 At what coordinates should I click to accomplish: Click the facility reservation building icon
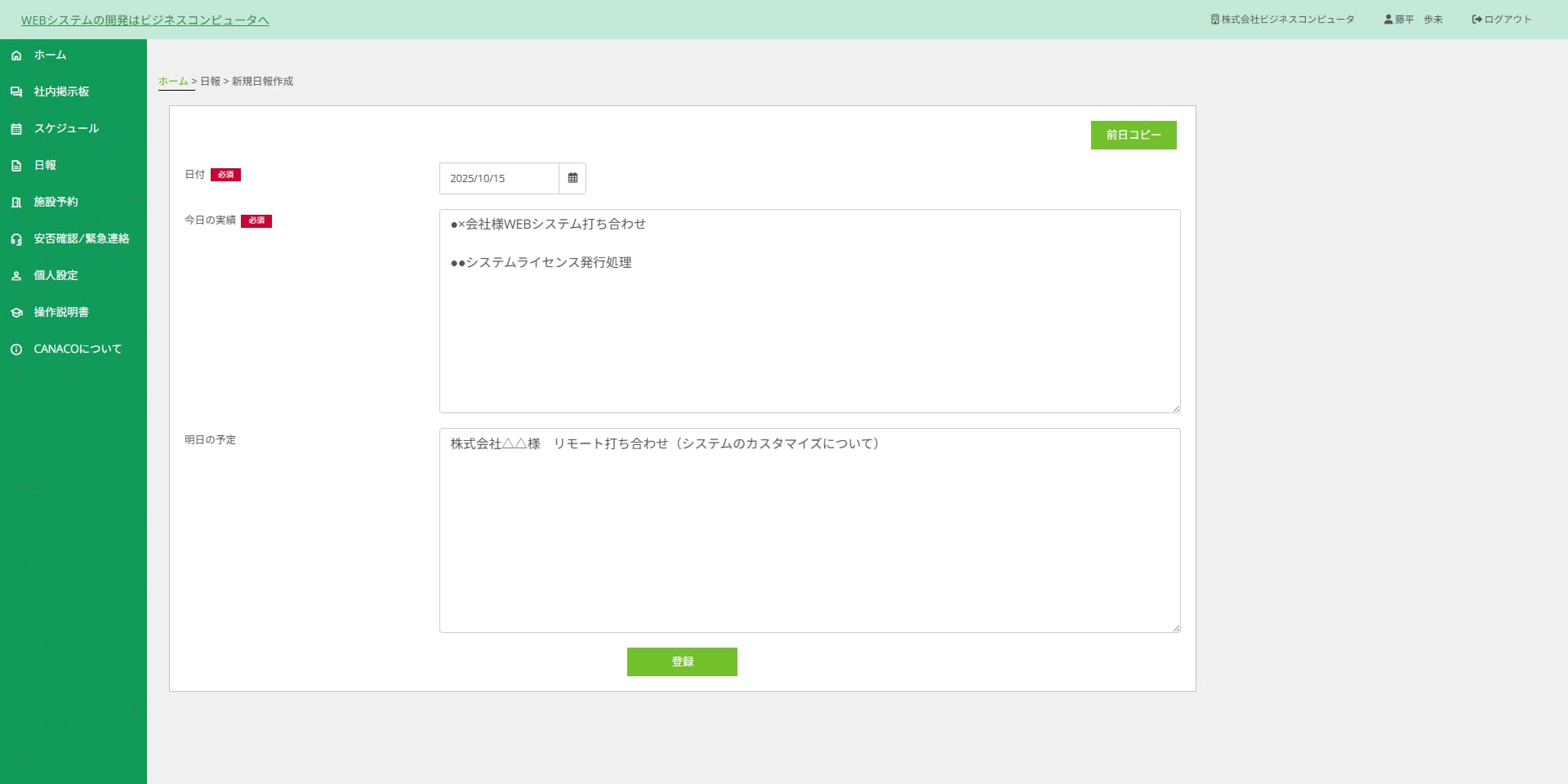coord(16,203)
